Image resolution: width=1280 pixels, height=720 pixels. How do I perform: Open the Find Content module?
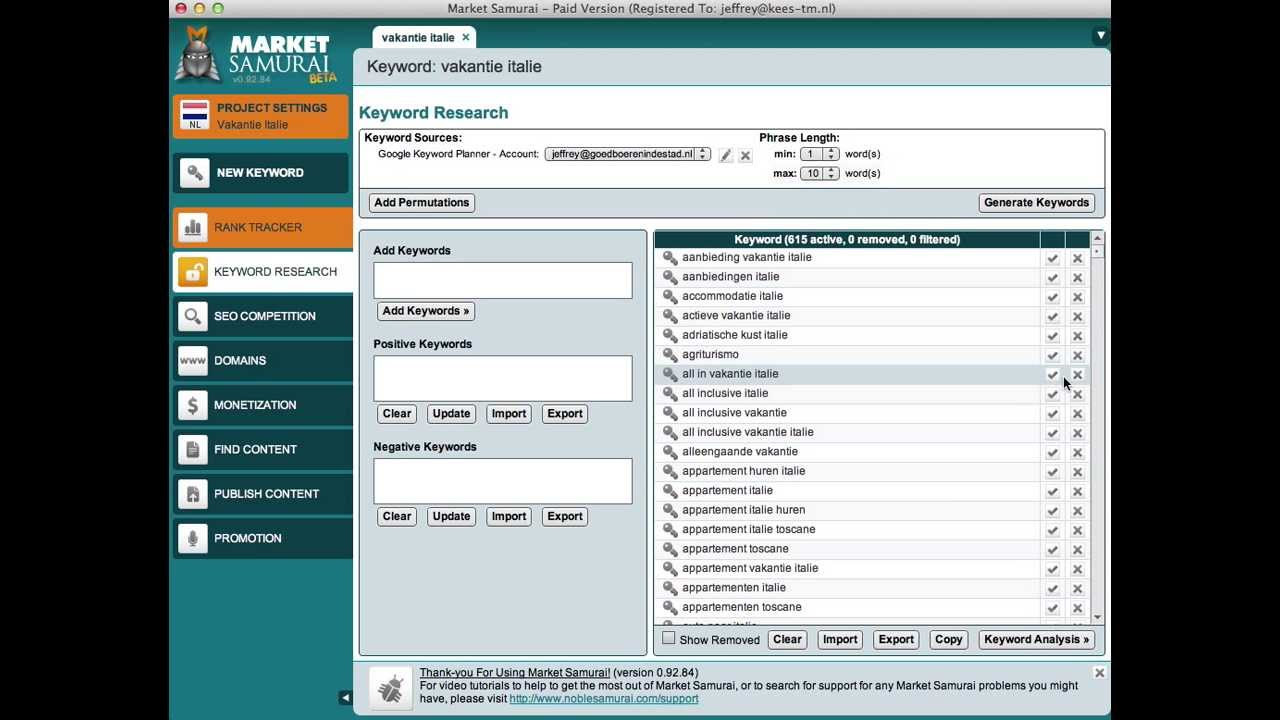262,449
